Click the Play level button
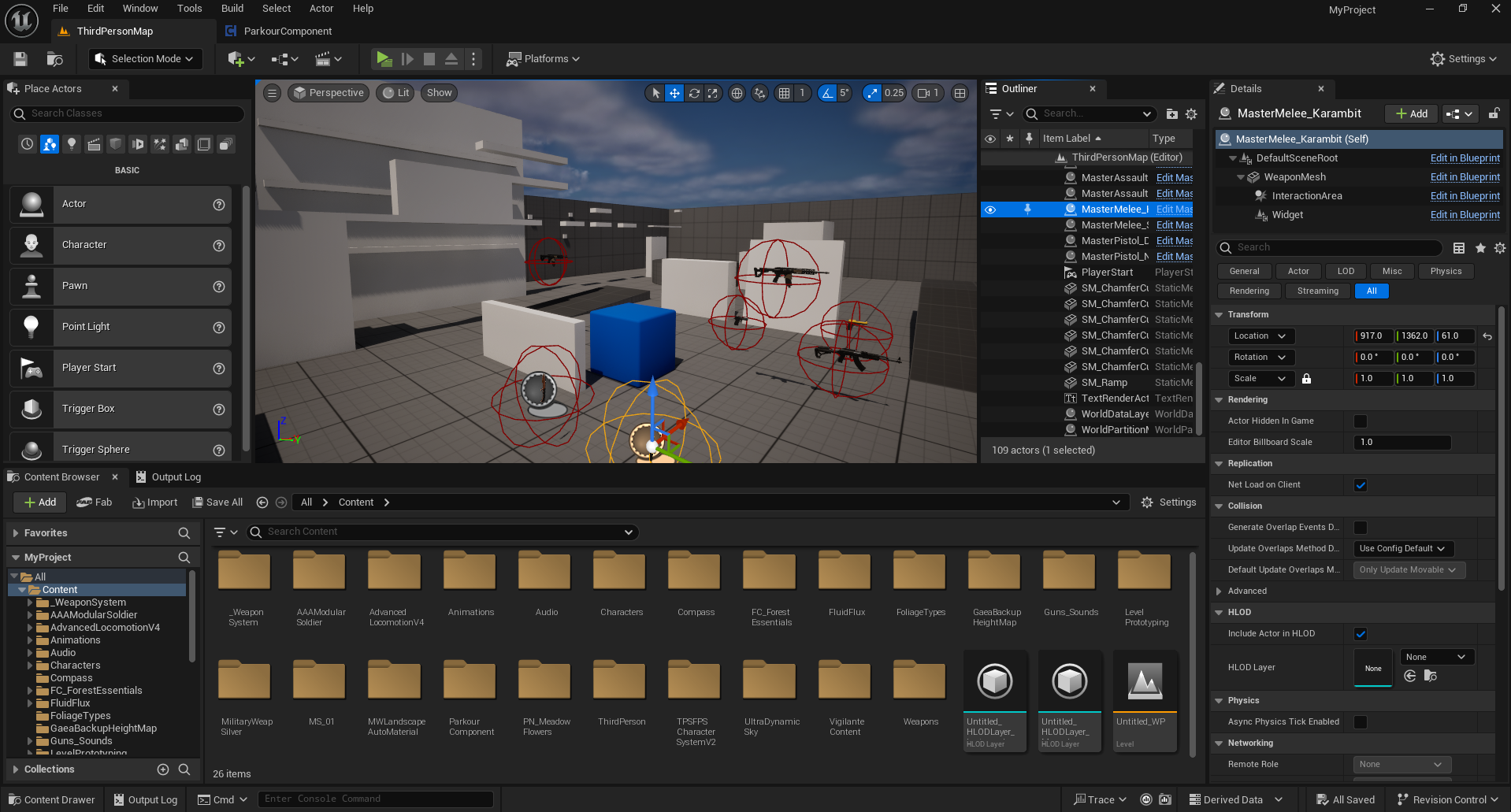 tap(384, 59)
